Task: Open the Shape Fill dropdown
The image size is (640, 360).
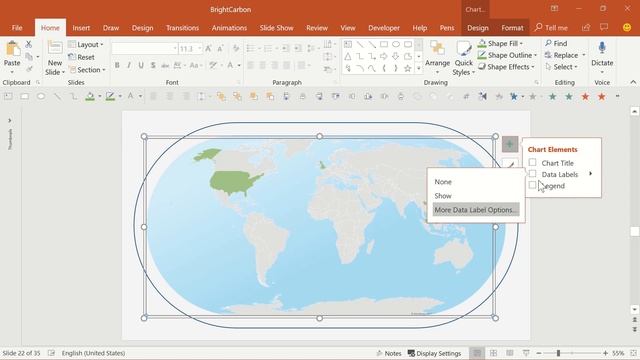Action: pos(501,43)
